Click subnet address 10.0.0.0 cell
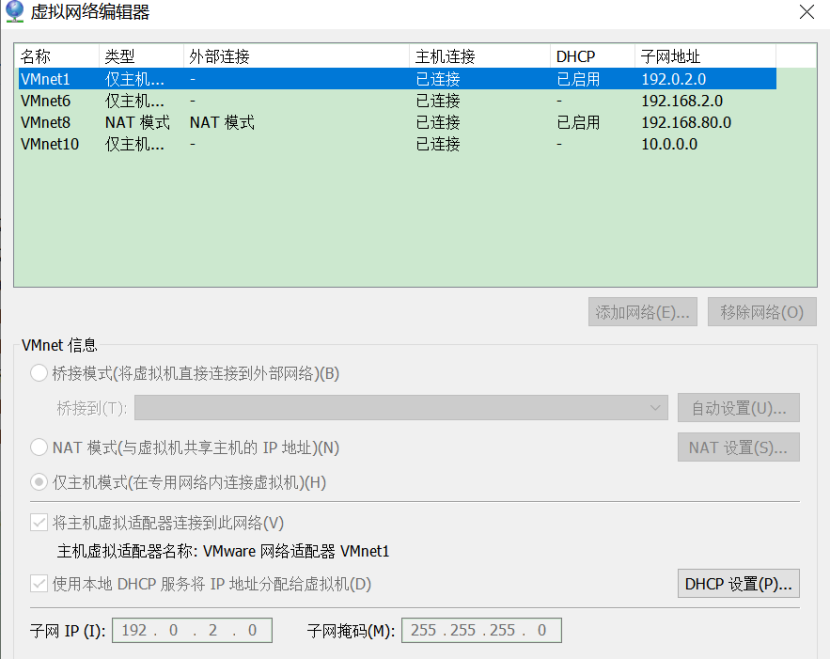Viewport: 830px width, 659px height. pos(669,144)
